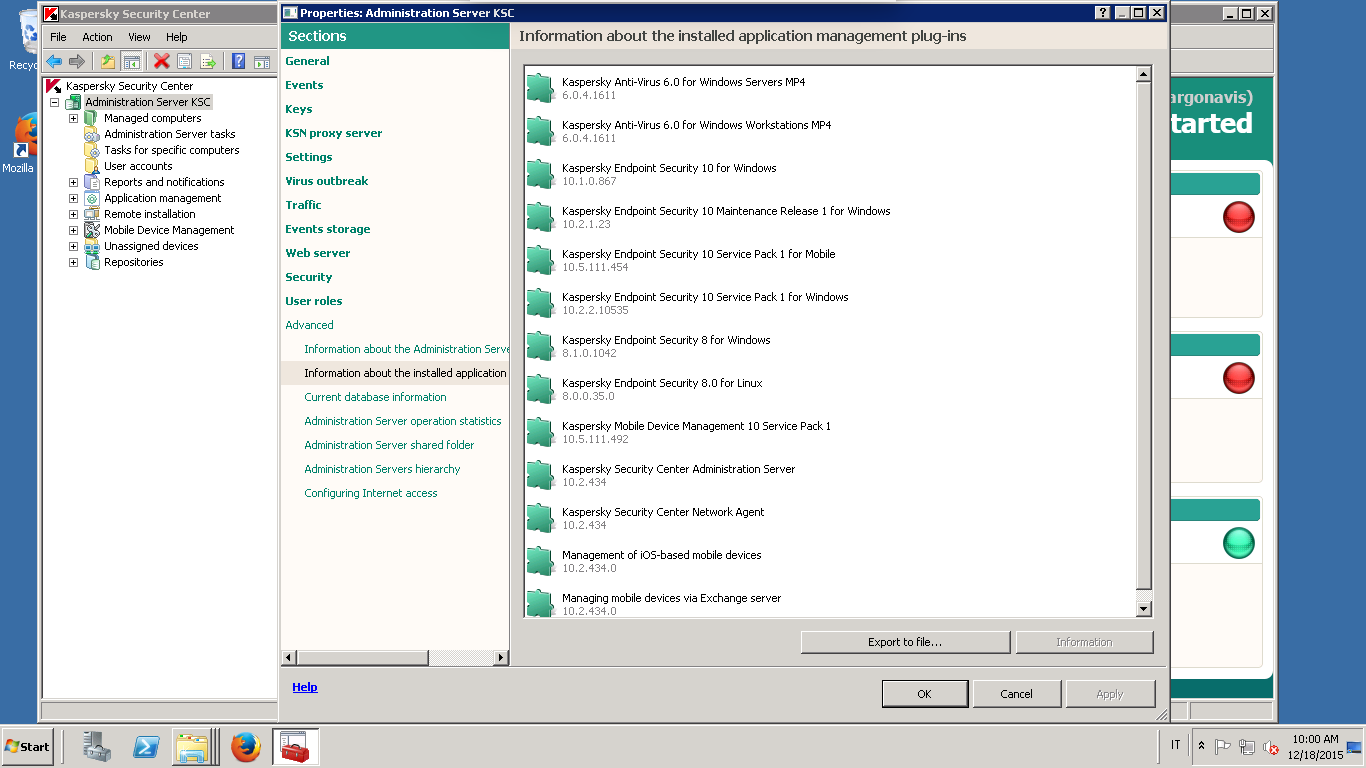Viewport: 1366px width, 768px height.
Task: Click down arrow of plug-ins list scrollbar
Action: click(1144, 608)
